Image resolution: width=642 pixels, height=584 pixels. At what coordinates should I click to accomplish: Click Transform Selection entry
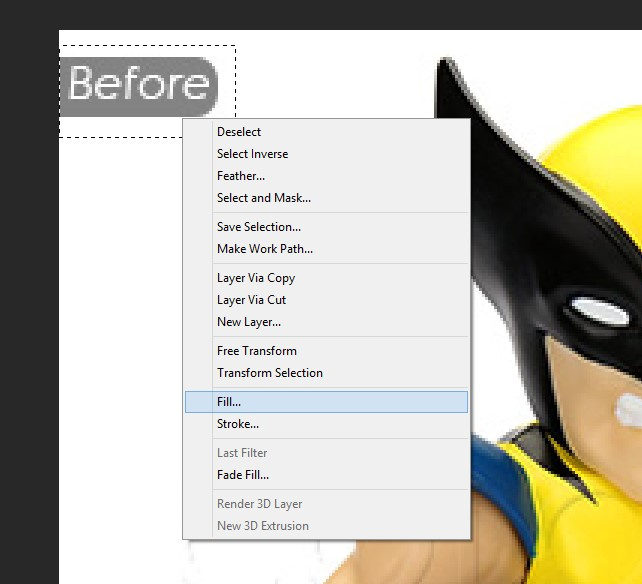click(x=270, y=373)
